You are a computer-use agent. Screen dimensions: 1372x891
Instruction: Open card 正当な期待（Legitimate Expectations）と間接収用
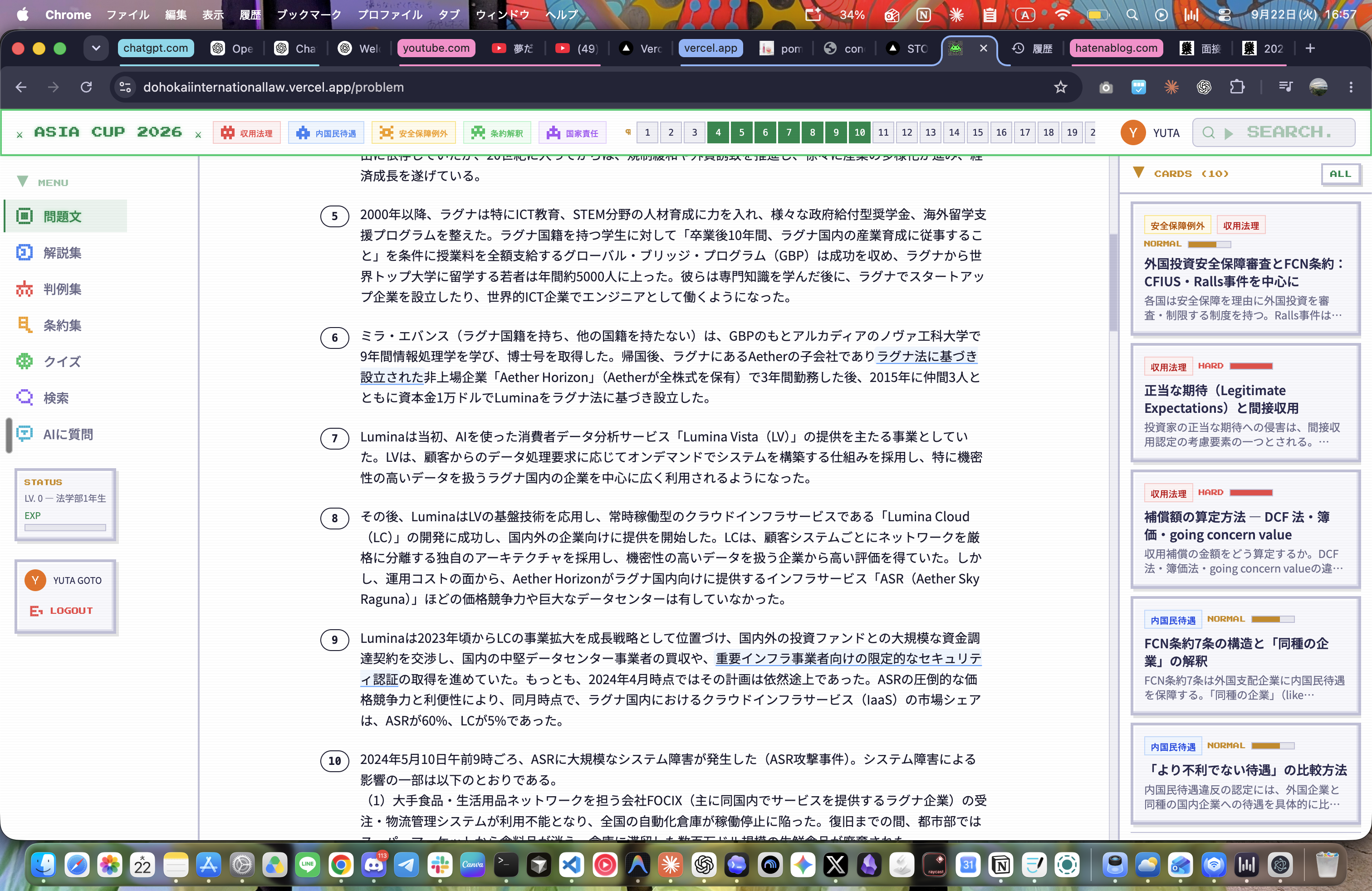pyautogui.click(x=1245, y=402)
